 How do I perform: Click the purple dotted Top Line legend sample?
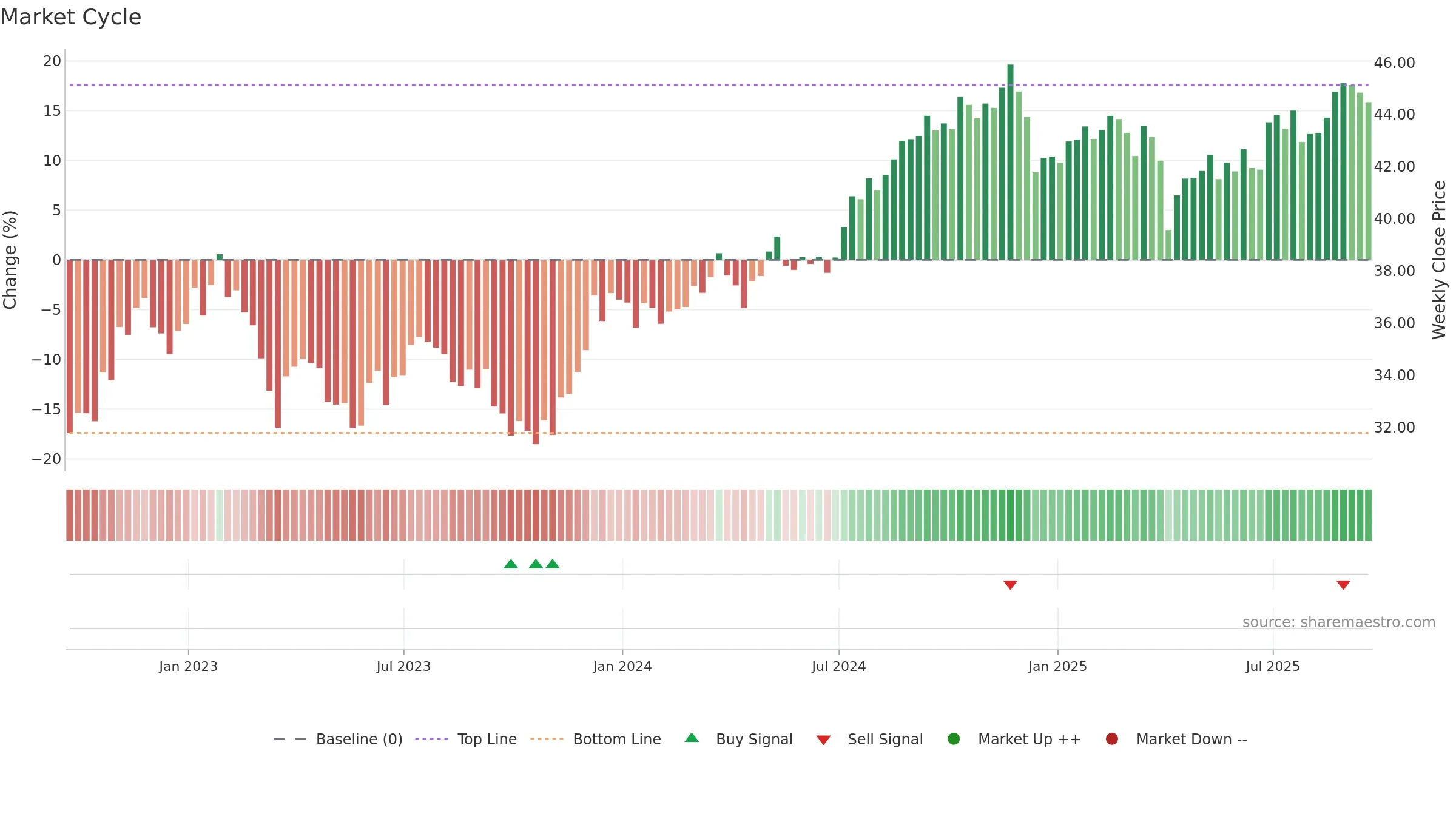coord(431,739)
